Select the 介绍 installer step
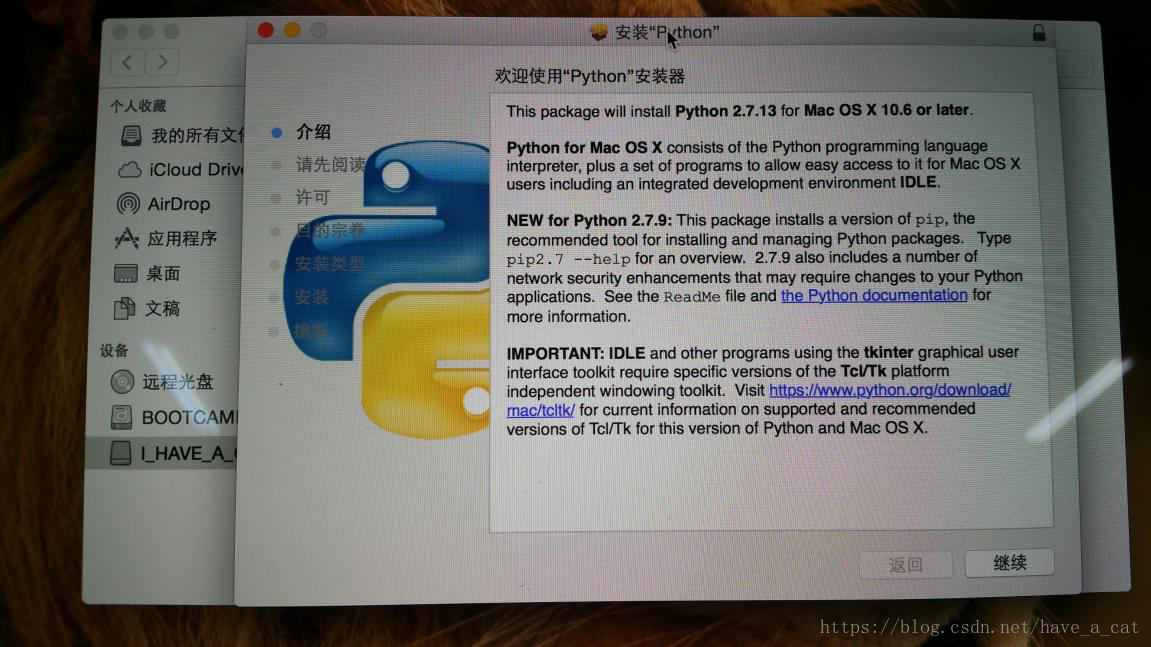Image resolution: width=1151 pixels, height=647 pixels. (x=313, y=132)
